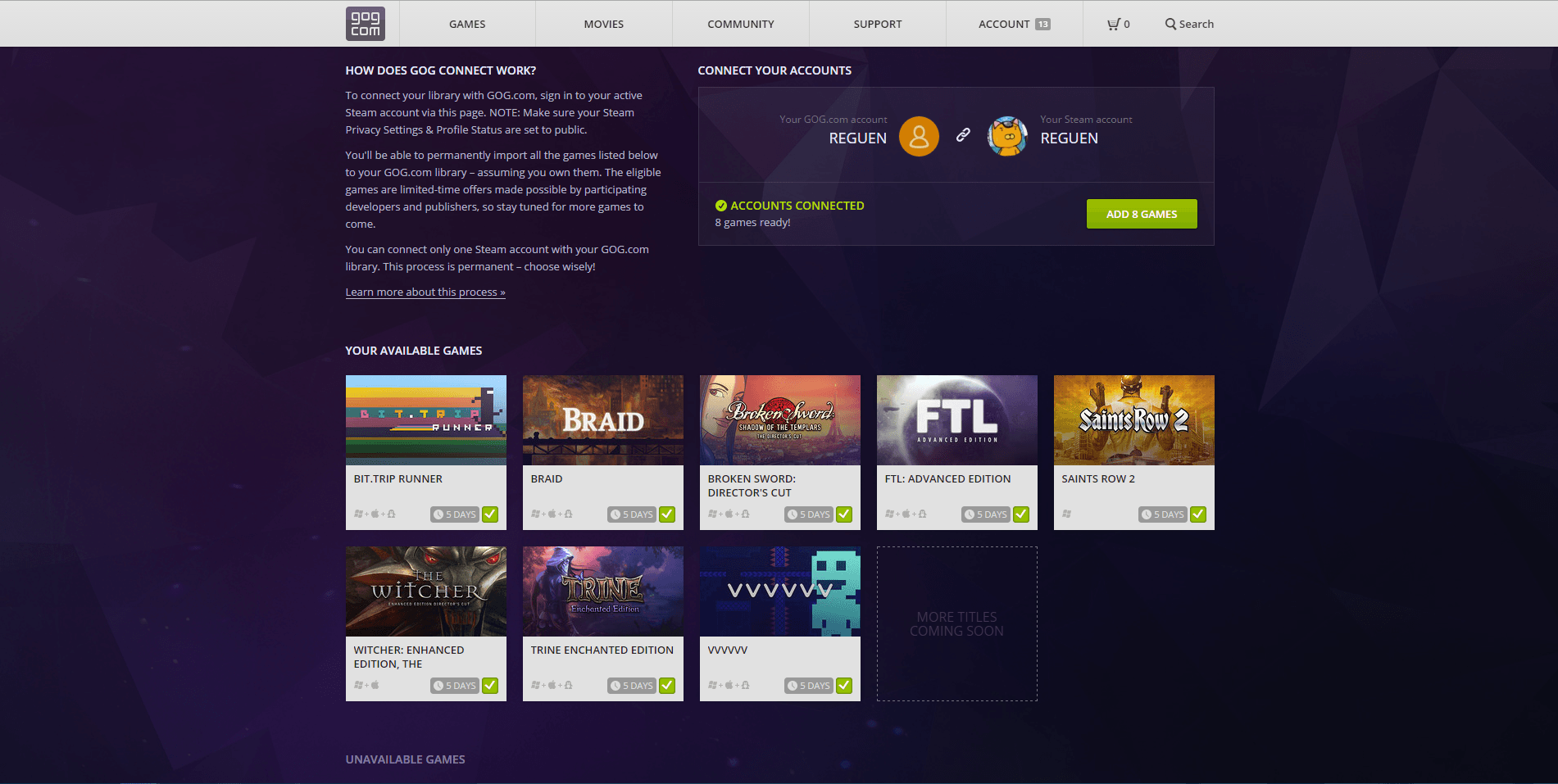Click the 5 DAYS timer on VVVVVV
1558x784 pixels.
(x=809, y=686)
